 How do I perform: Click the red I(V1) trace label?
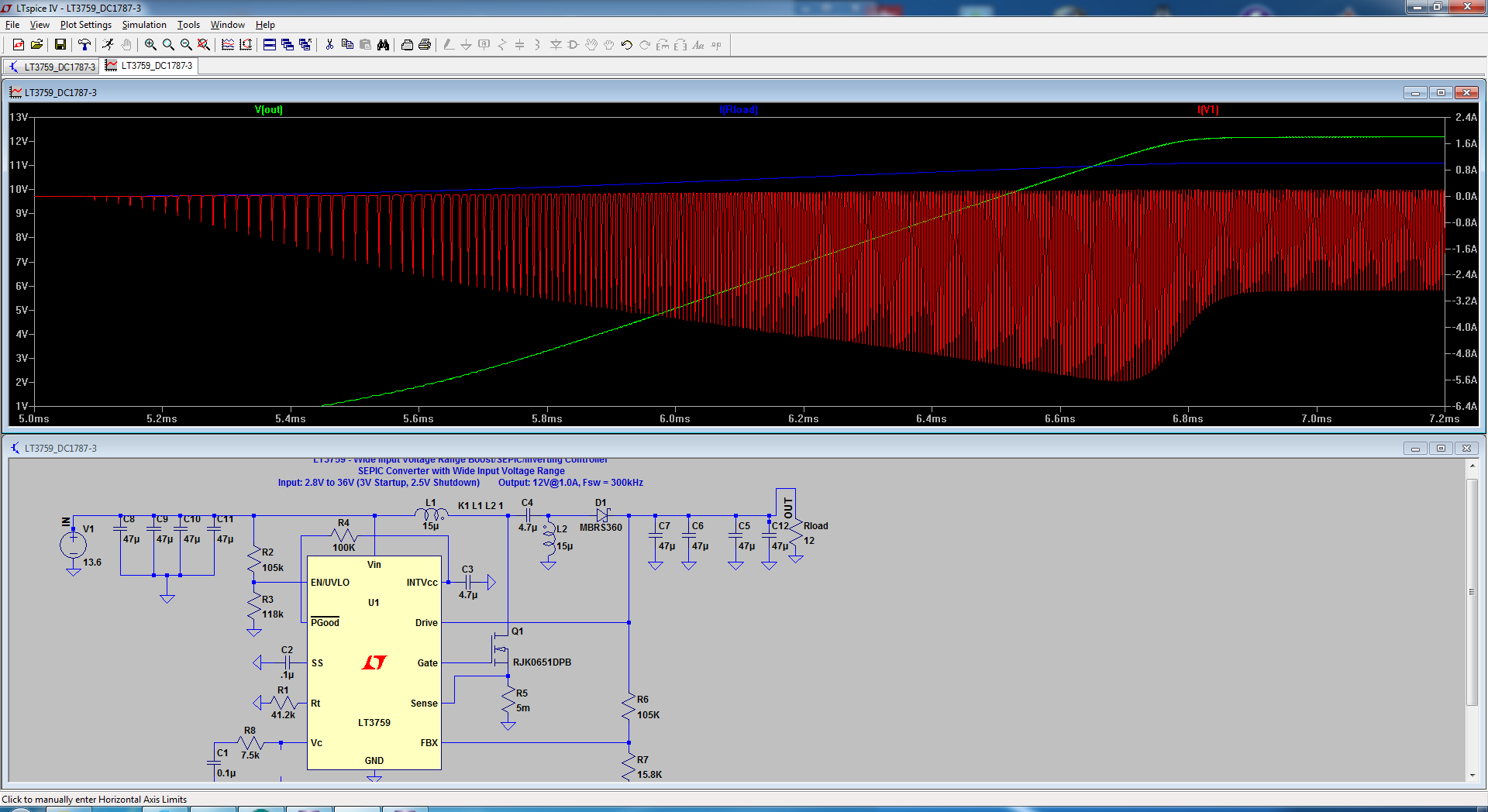[x=1208, y=110]
